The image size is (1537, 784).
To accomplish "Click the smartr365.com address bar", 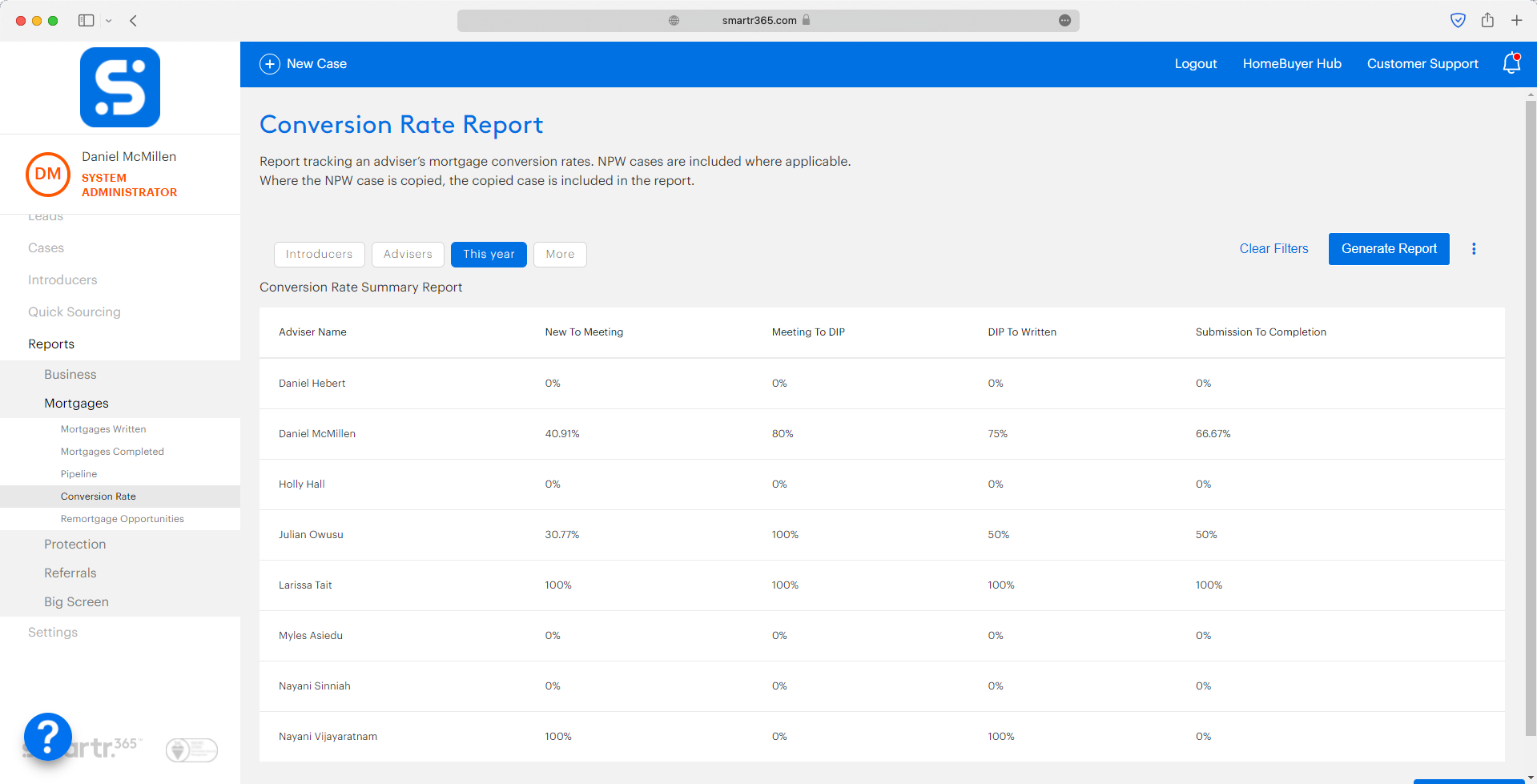I will pyautogui.click(x=768, y=21).
